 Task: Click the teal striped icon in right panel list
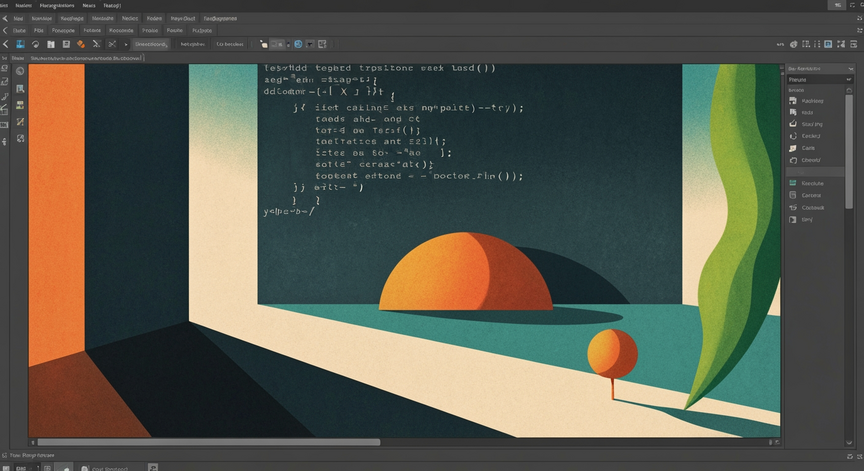click(x=793, y=183)
